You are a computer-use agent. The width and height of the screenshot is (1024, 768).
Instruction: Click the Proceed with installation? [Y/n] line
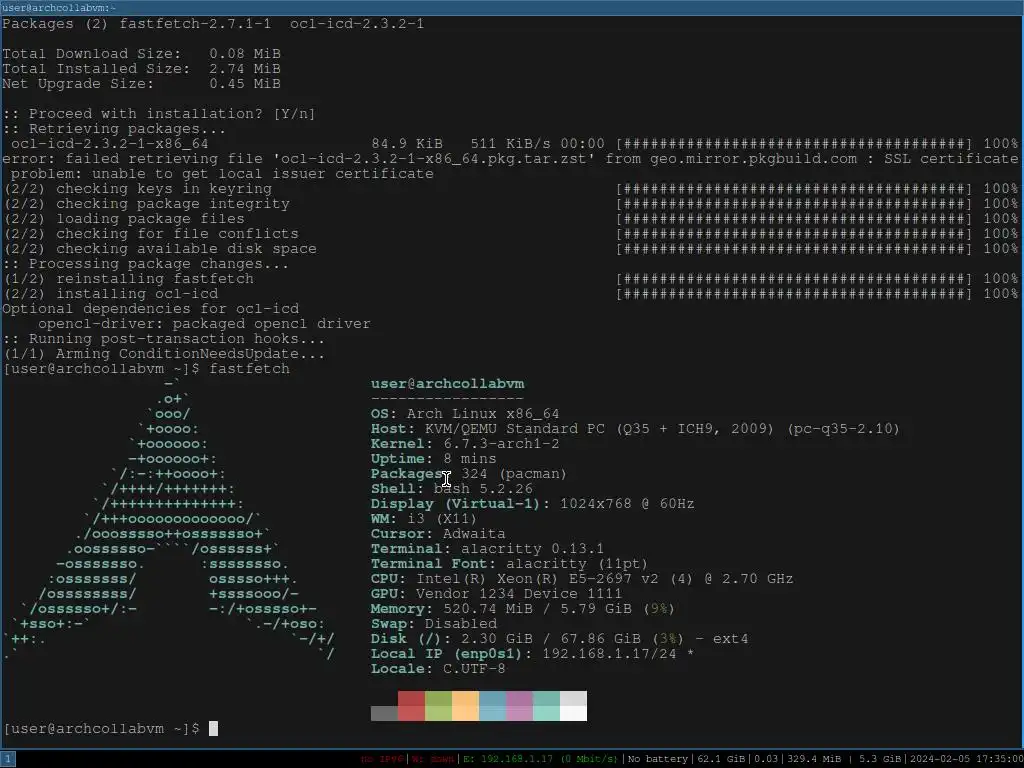coord(159,114)
